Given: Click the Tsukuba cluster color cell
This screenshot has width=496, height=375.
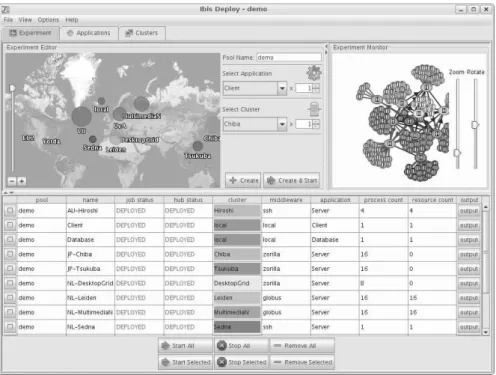Looking at the screenshot, I should point(237,269).
